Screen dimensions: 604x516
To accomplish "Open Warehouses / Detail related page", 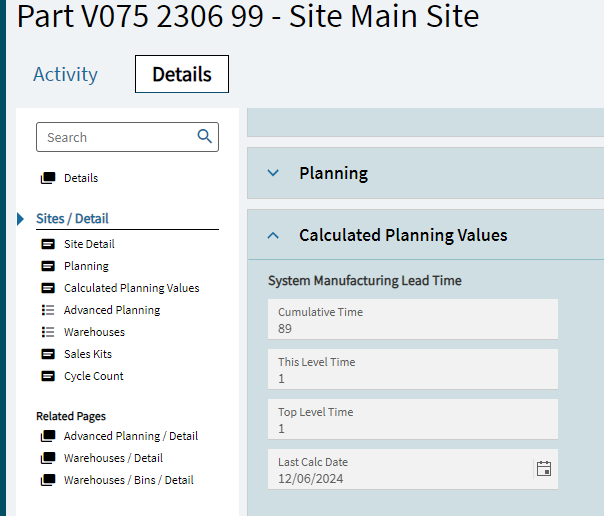I will 113,458.
